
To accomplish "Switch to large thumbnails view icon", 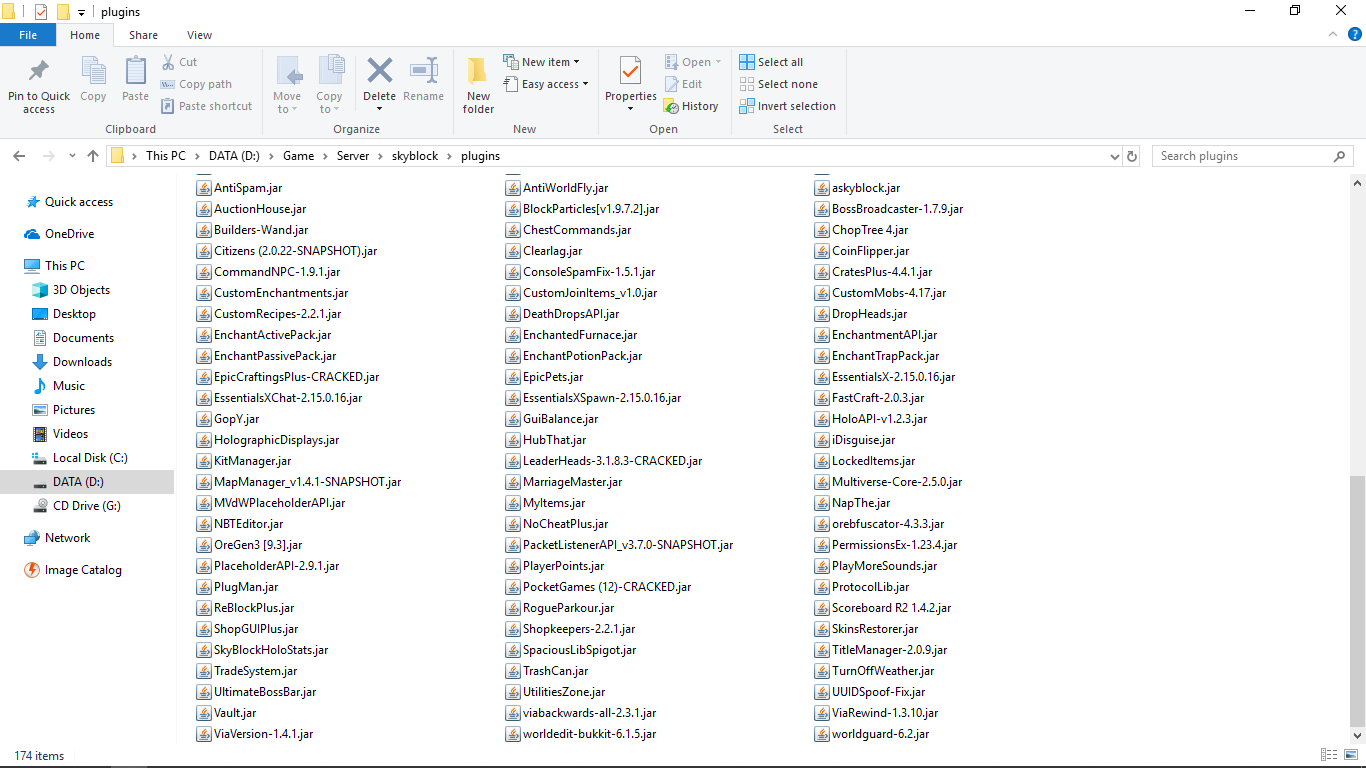I will [x=1350, y=755].
